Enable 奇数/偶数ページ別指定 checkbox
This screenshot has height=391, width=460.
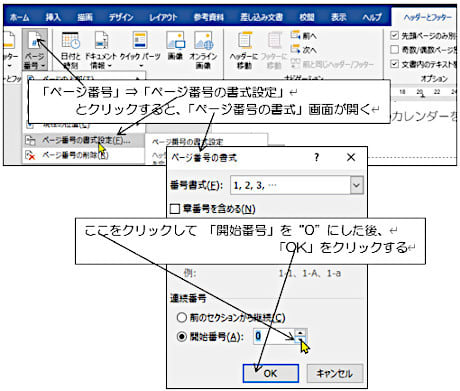tap(394, 50)
